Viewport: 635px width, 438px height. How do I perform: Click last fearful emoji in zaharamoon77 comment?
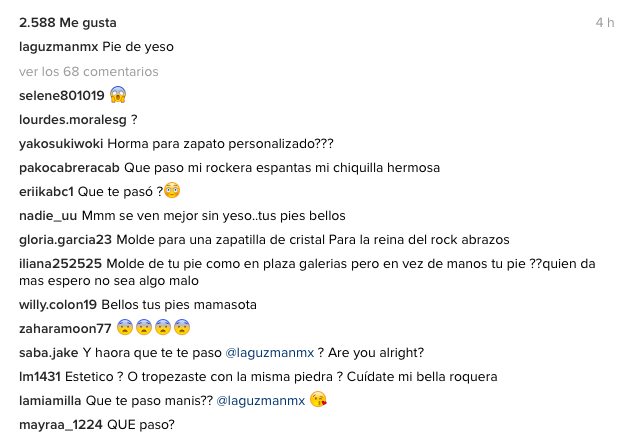(182, 327)
